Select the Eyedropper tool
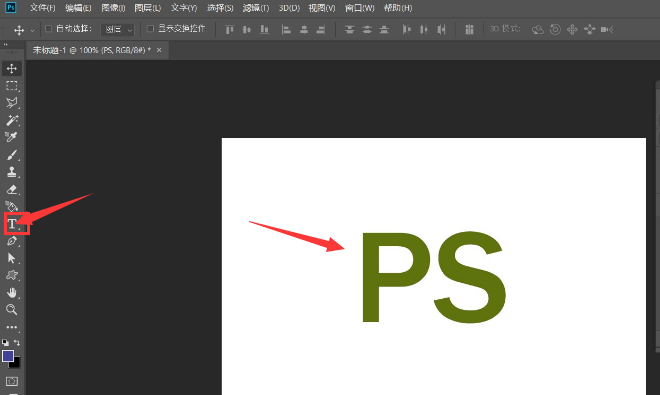 coord(12,137)
